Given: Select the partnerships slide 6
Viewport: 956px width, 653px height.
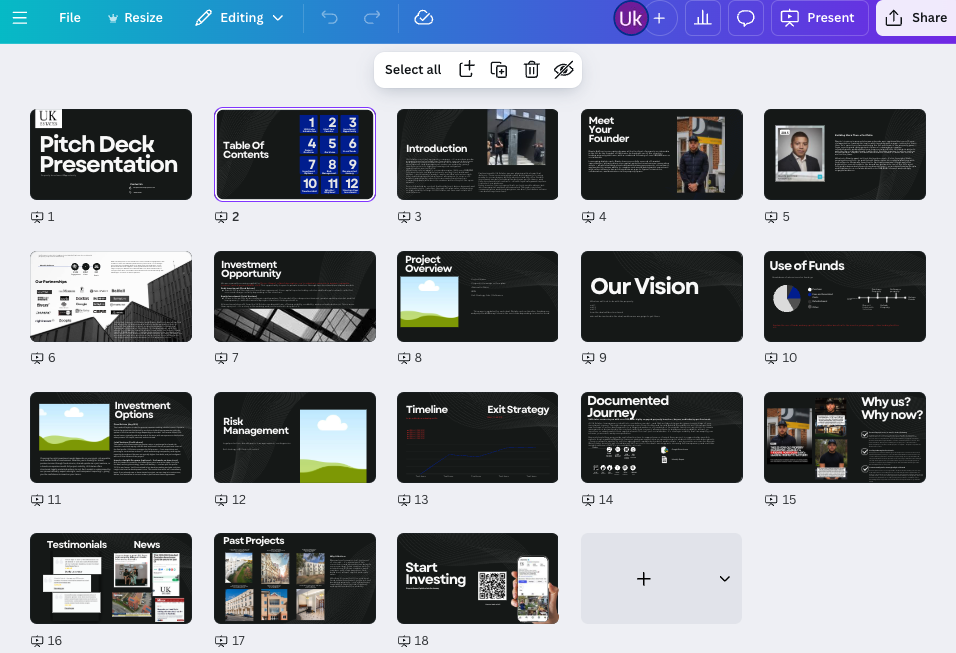Looking at the screenshot, I should [111, 296].
